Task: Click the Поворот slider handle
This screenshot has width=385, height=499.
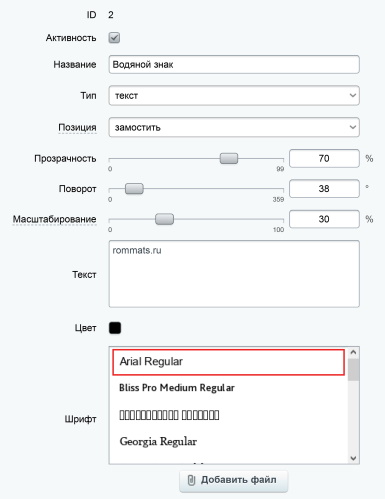Action: pos(134,189)
